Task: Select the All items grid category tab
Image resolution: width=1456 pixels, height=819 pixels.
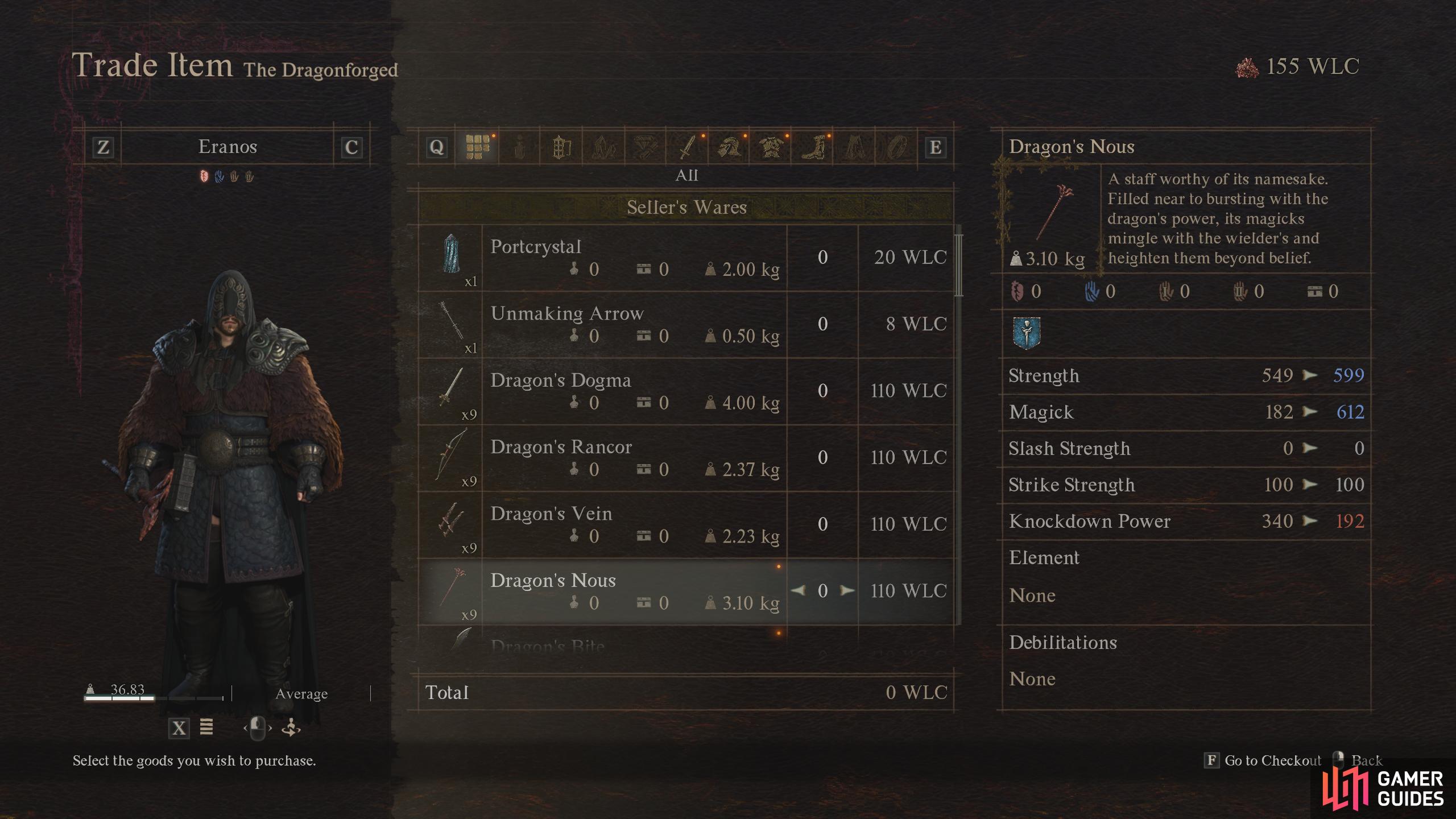Action: [x=477, y=147]
